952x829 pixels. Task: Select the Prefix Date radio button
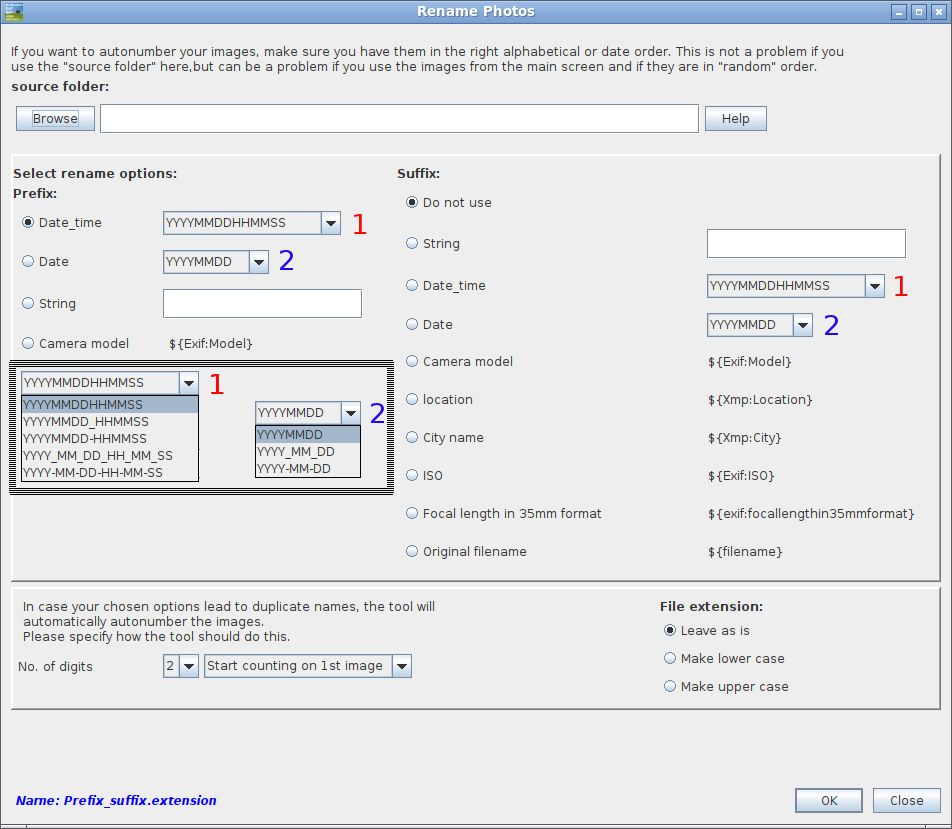coord(28,261)
